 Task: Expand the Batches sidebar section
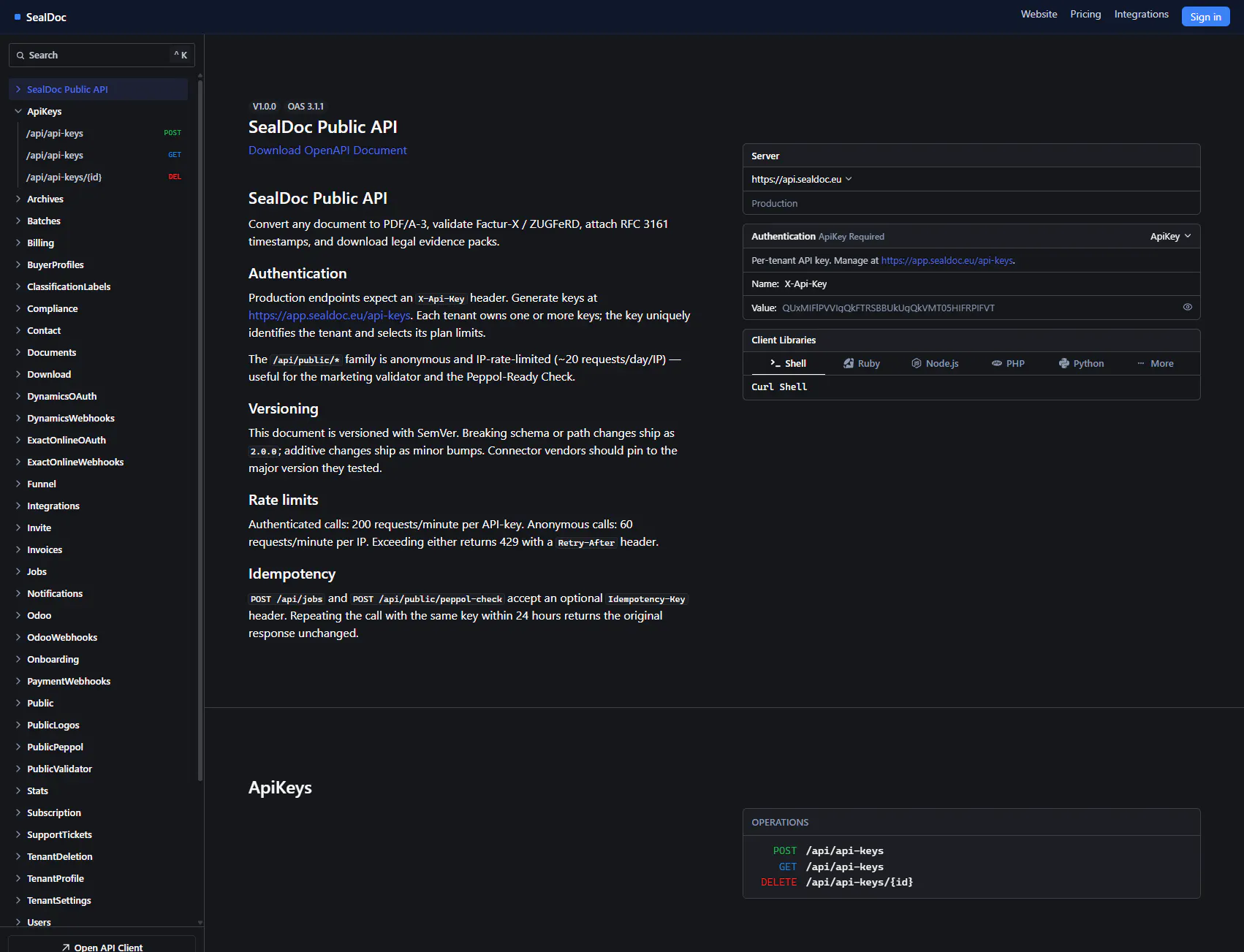click(98, 221)
